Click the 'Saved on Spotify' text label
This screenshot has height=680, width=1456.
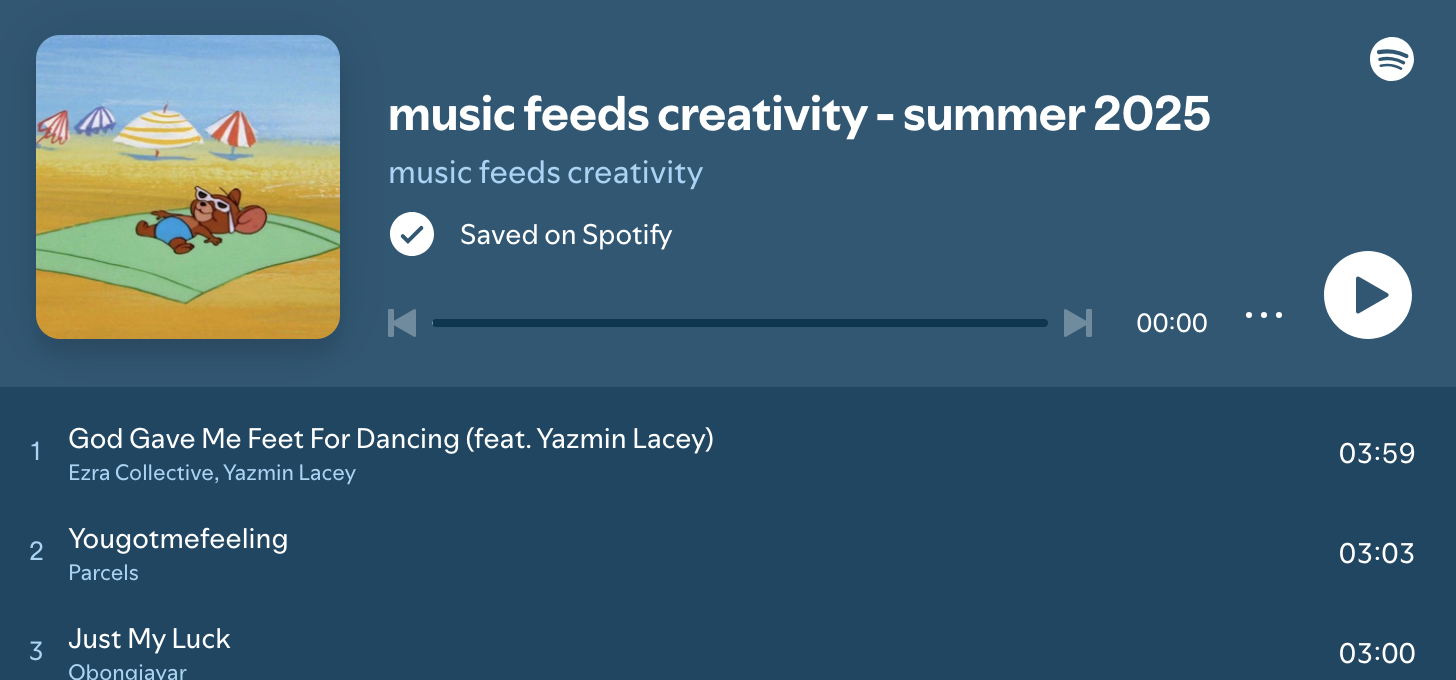coord(565,235)
